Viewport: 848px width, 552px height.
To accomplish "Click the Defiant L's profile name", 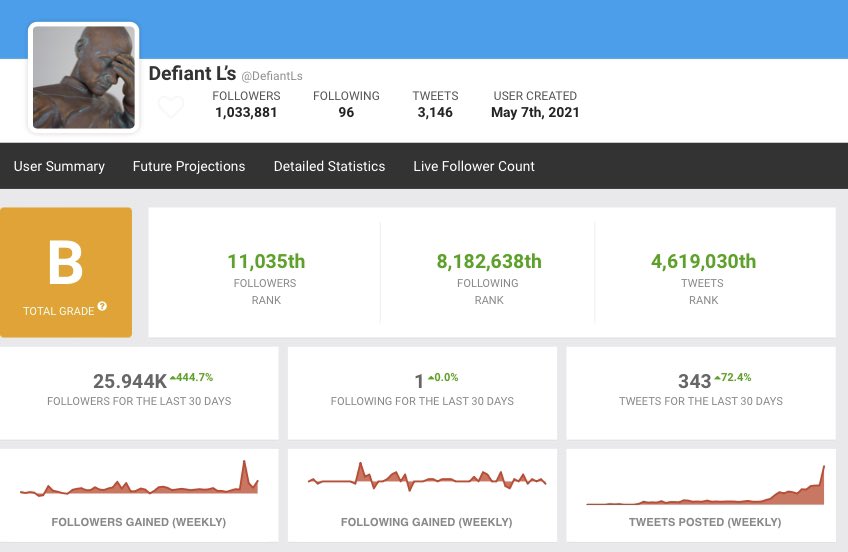I will (x=192, y=74).
